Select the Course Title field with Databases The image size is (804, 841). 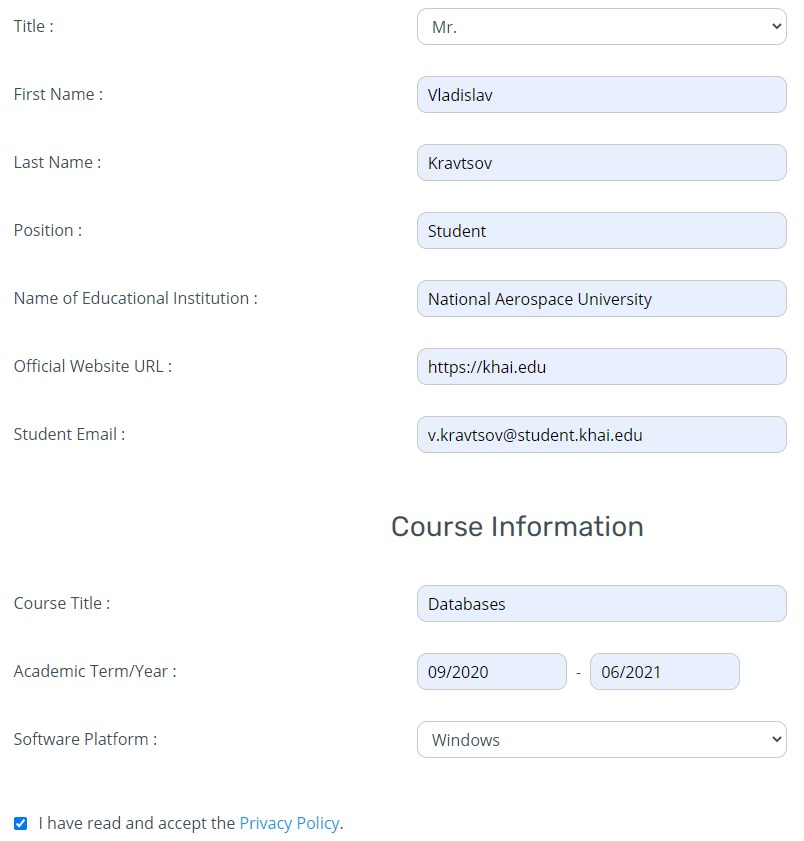601,603
